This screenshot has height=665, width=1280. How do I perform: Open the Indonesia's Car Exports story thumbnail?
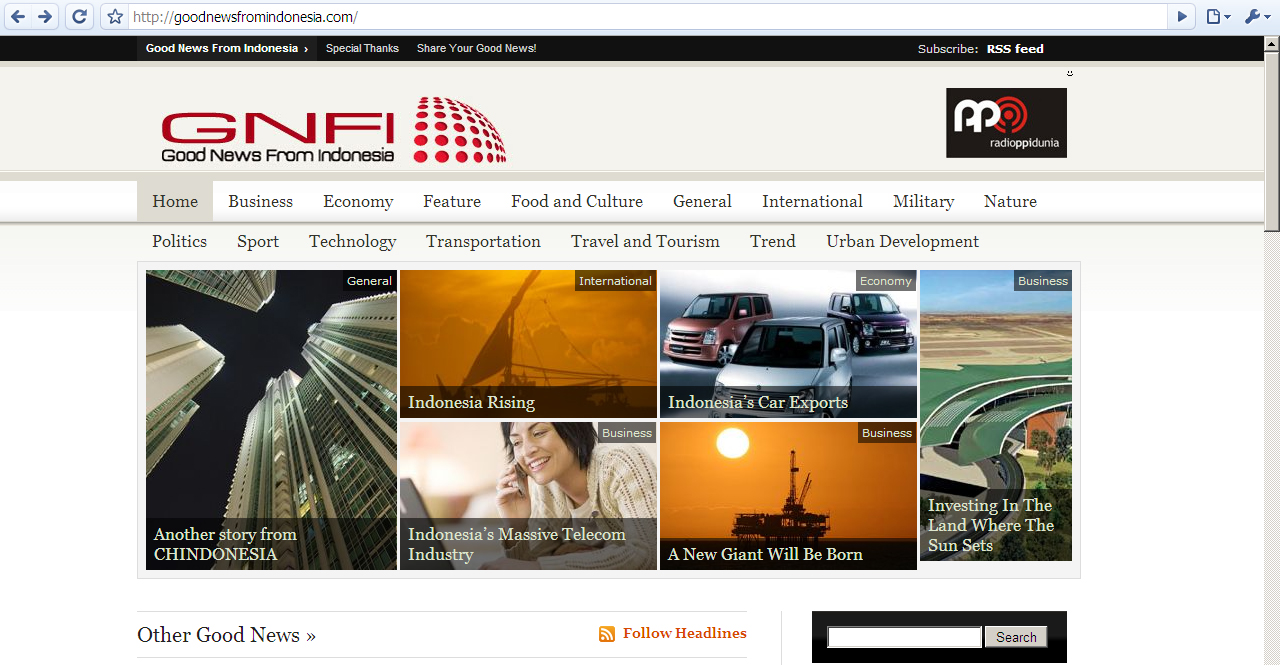coord(788,343)
